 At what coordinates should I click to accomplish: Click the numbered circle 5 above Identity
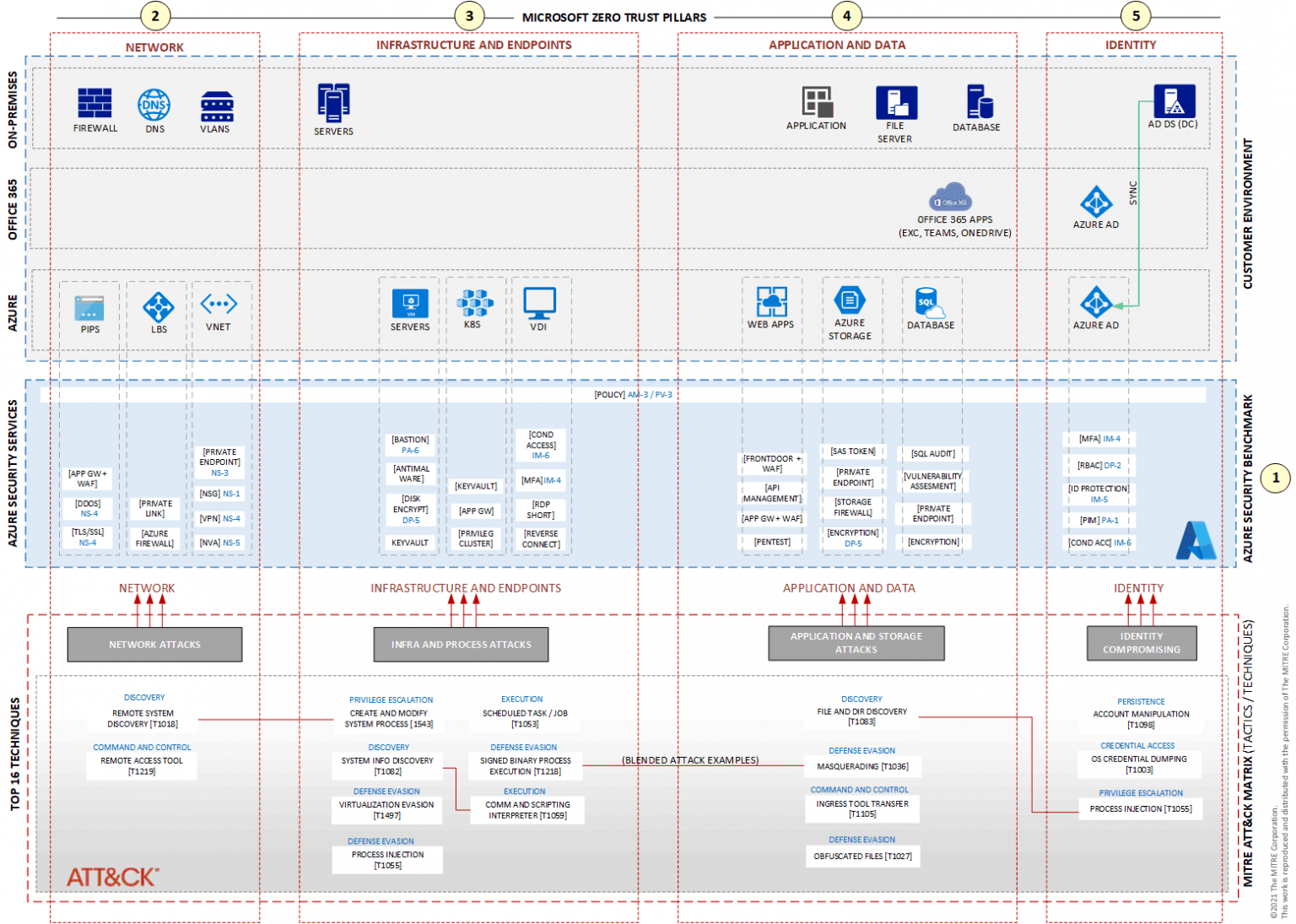(1137, 15)
